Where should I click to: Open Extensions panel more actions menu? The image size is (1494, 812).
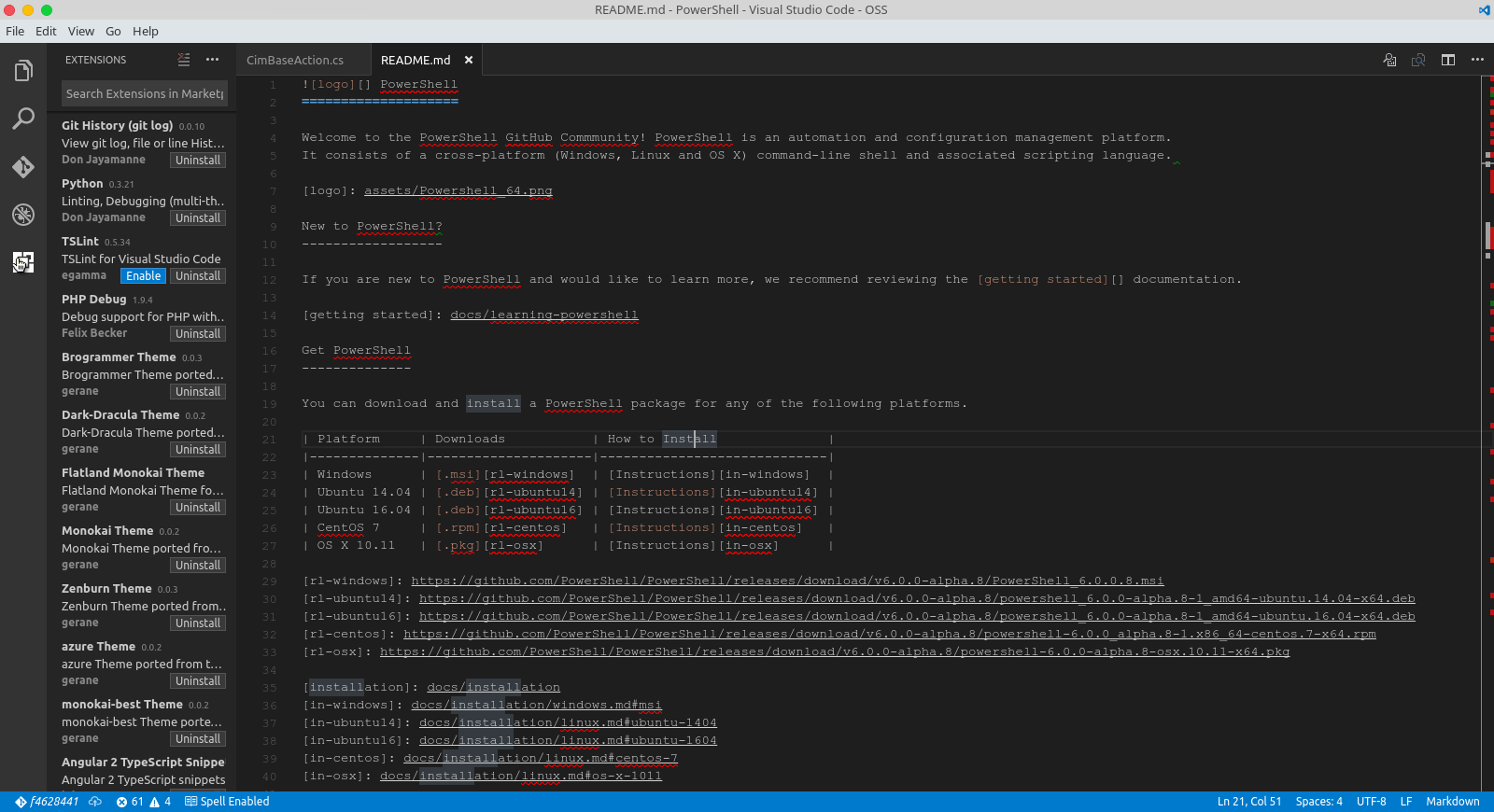[213, 60]
